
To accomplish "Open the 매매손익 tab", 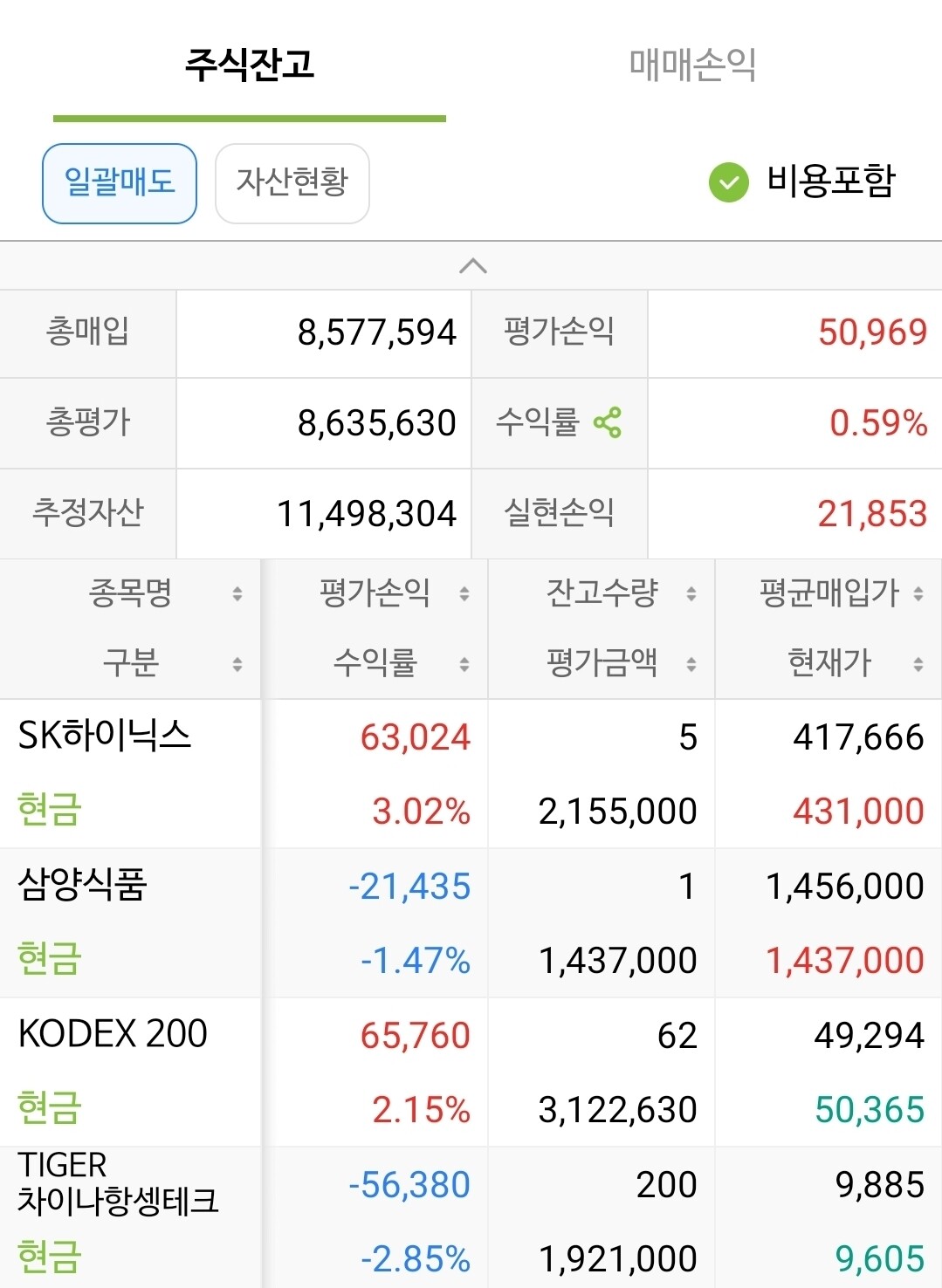I will (692, 65).
